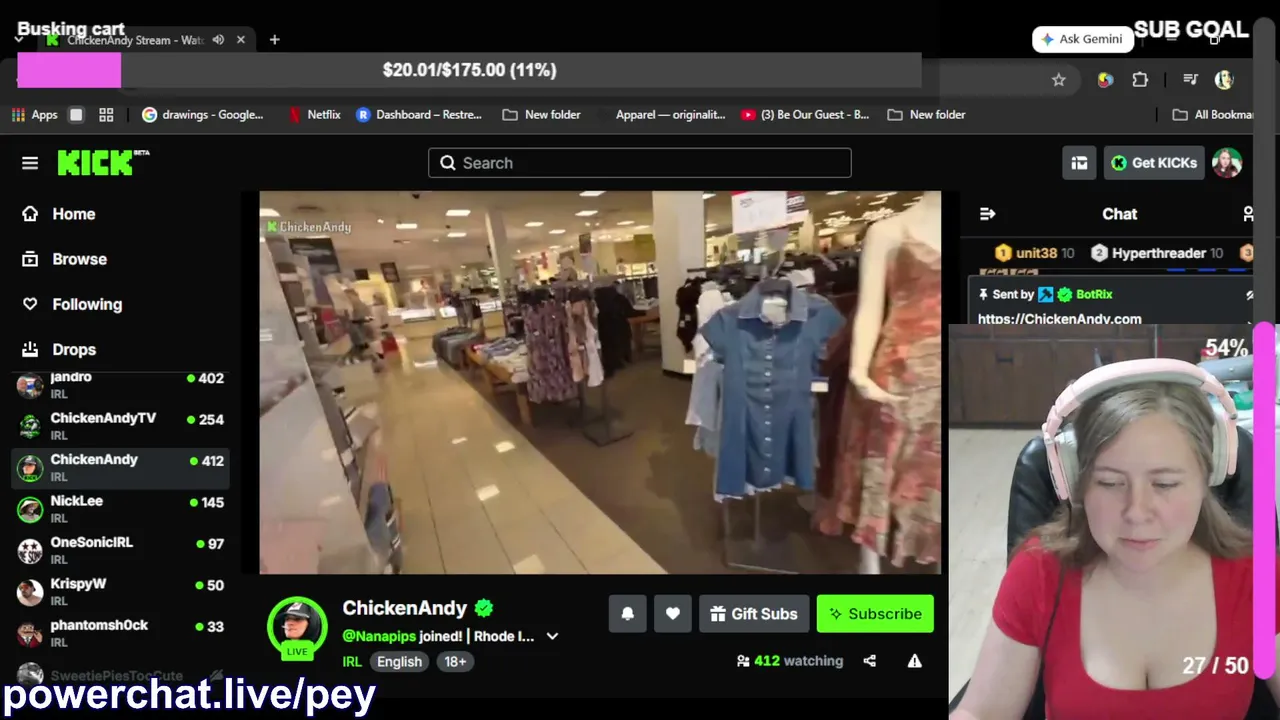Open the Home page in sidebar
The width and height of the screenshot is (1280, 720).
coord(73,214)
